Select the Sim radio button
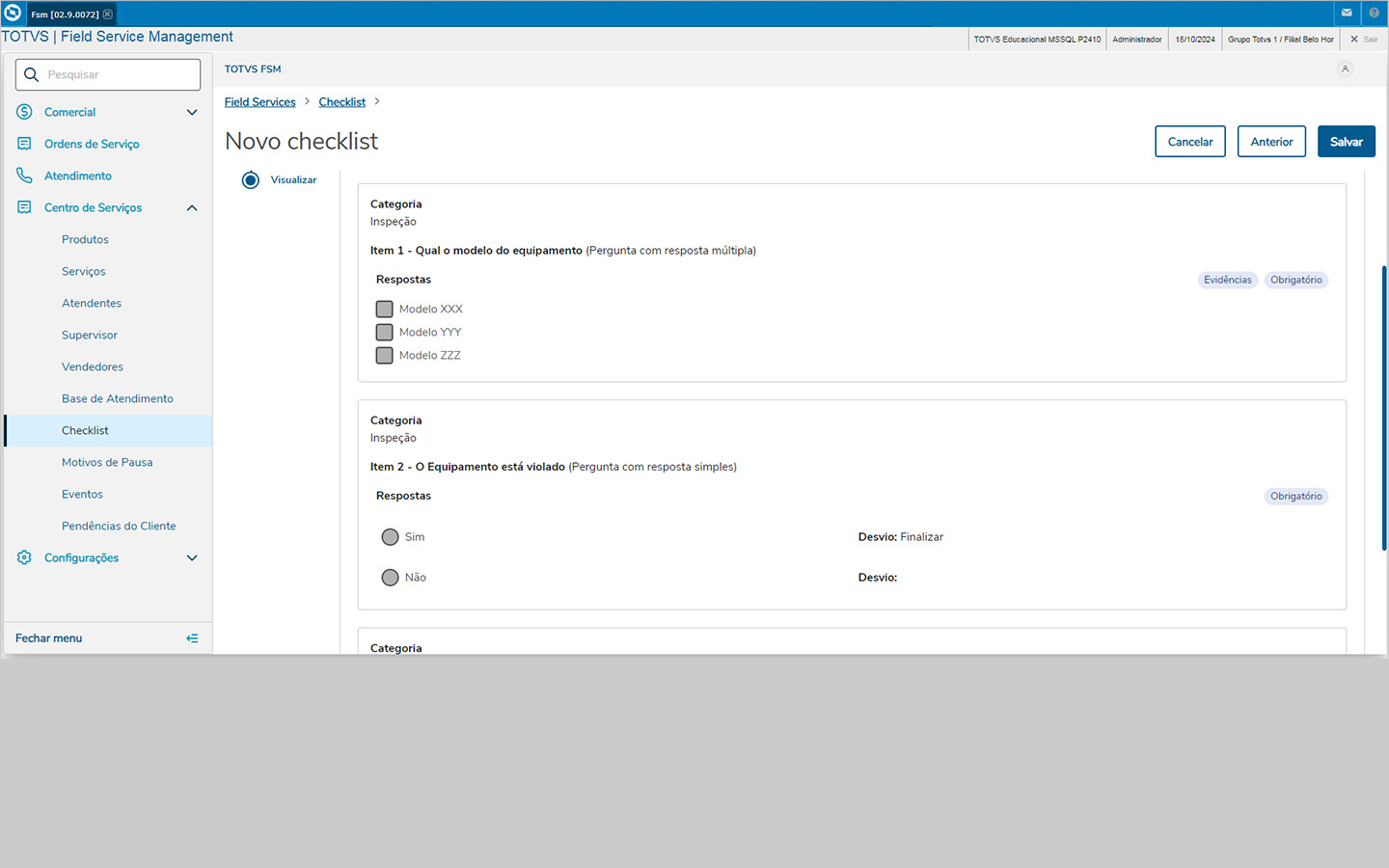The height and width of the screenshot is (868, 1389). pos(390,537)
